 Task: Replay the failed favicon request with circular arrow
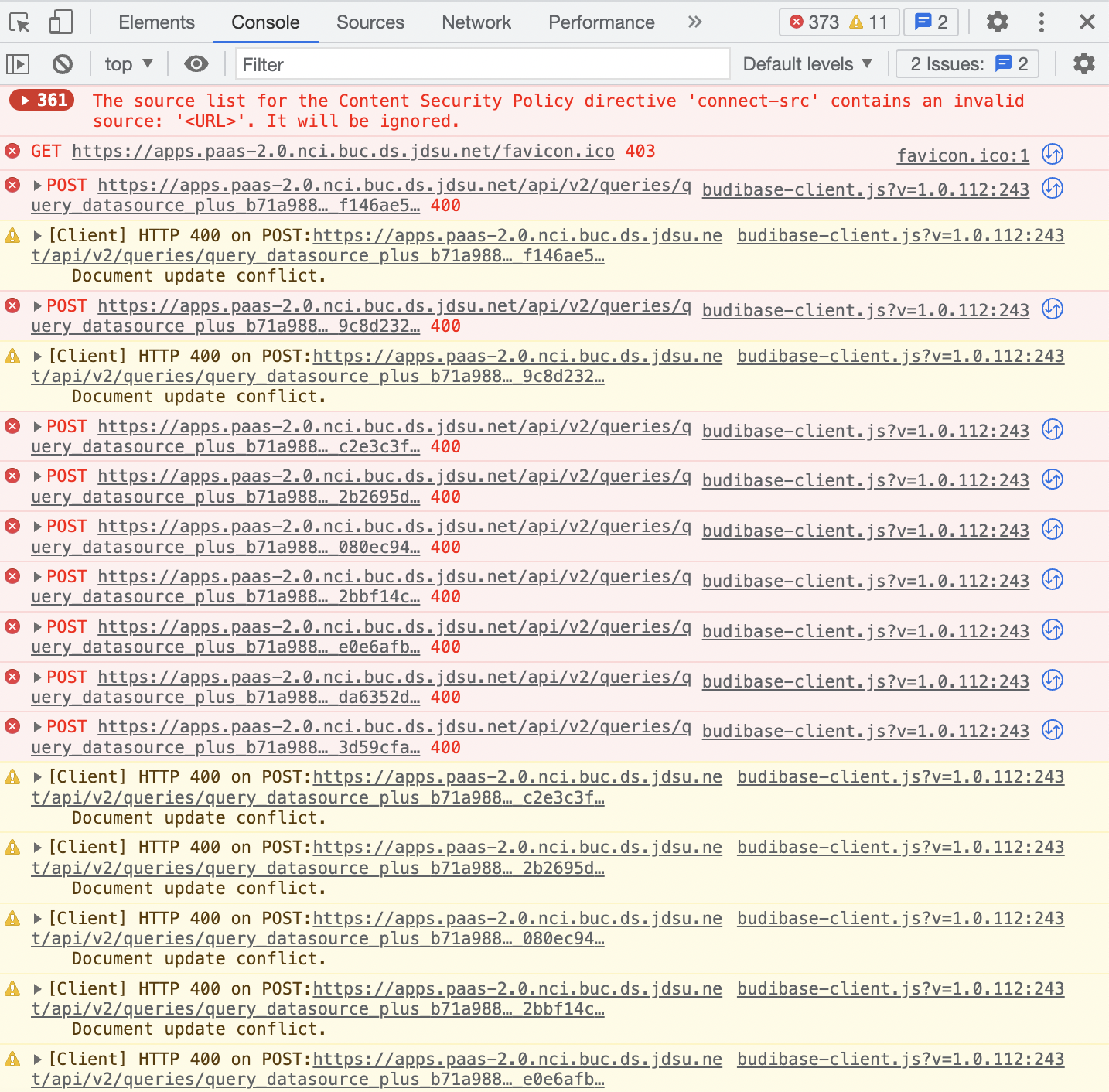pyautogui.click(x=1053, y=154)
